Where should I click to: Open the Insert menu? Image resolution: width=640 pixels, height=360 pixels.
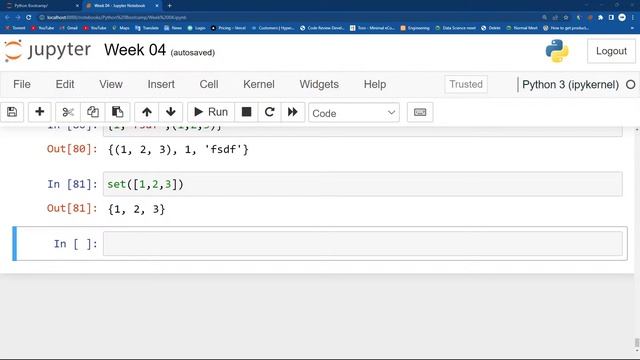pos(161,84)
